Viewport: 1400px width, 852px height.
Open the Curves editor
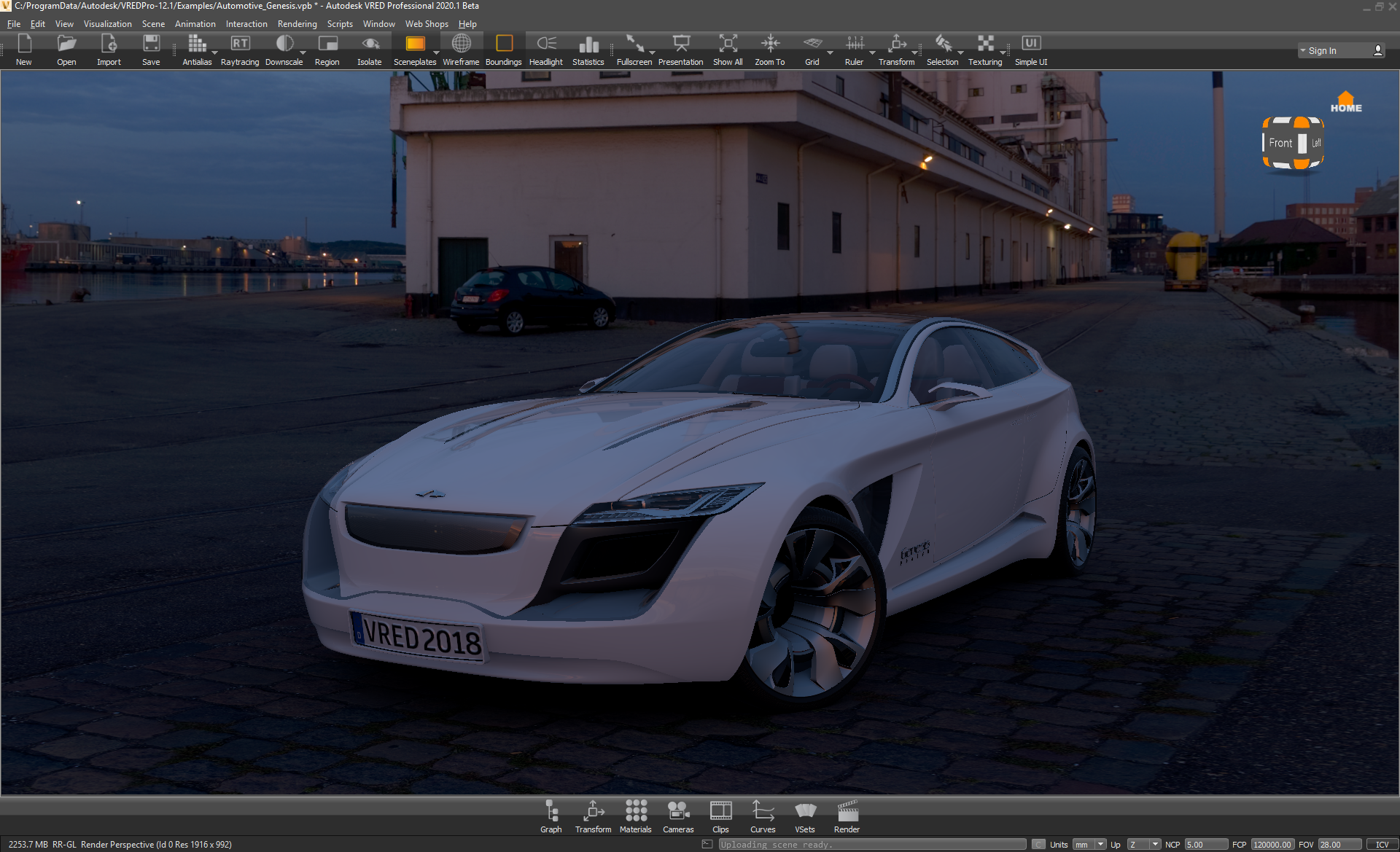pyautogui.click(x=763, y=816)
